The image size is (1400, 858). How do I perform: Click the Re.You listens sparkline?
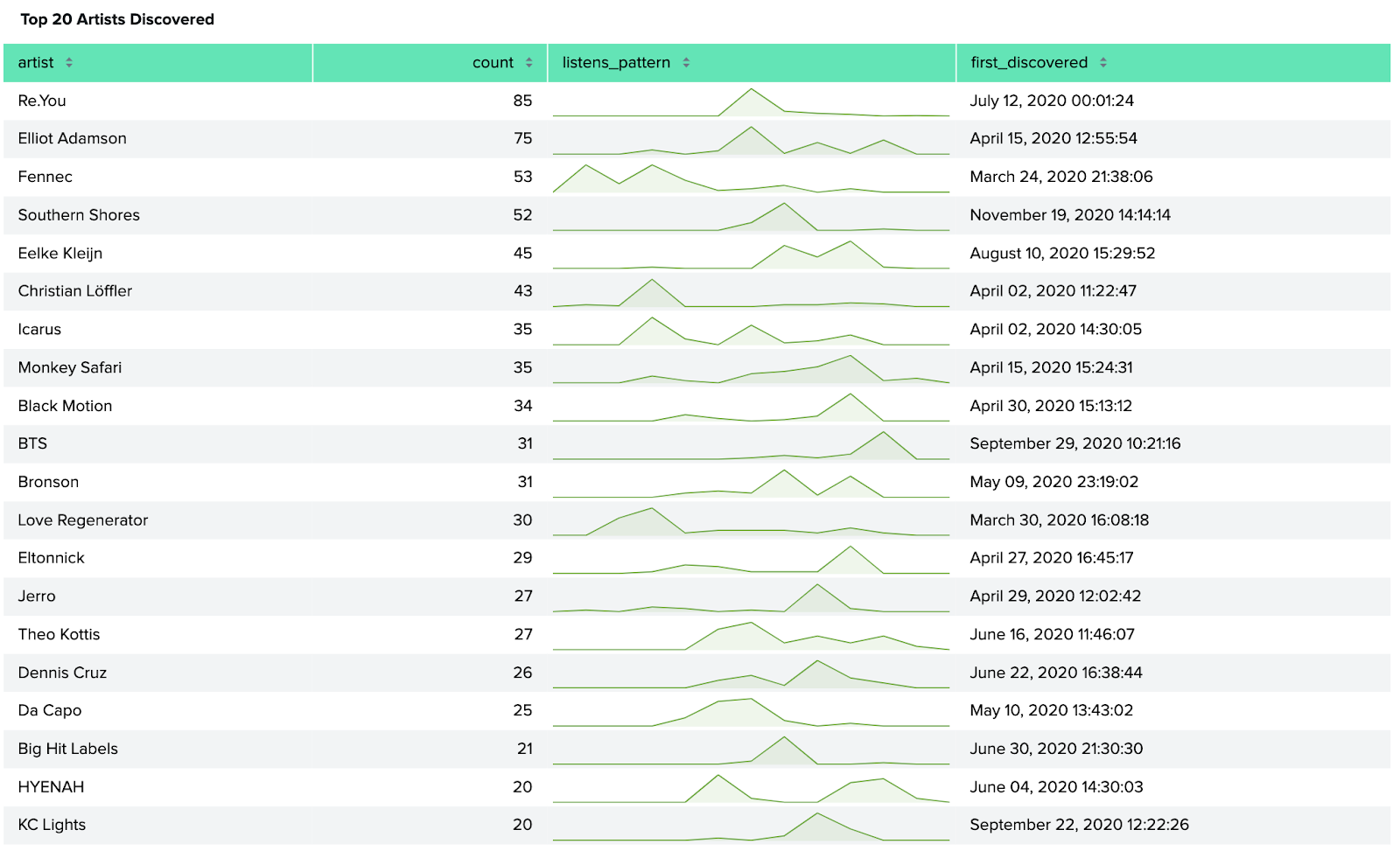click(x=751, y=101)
